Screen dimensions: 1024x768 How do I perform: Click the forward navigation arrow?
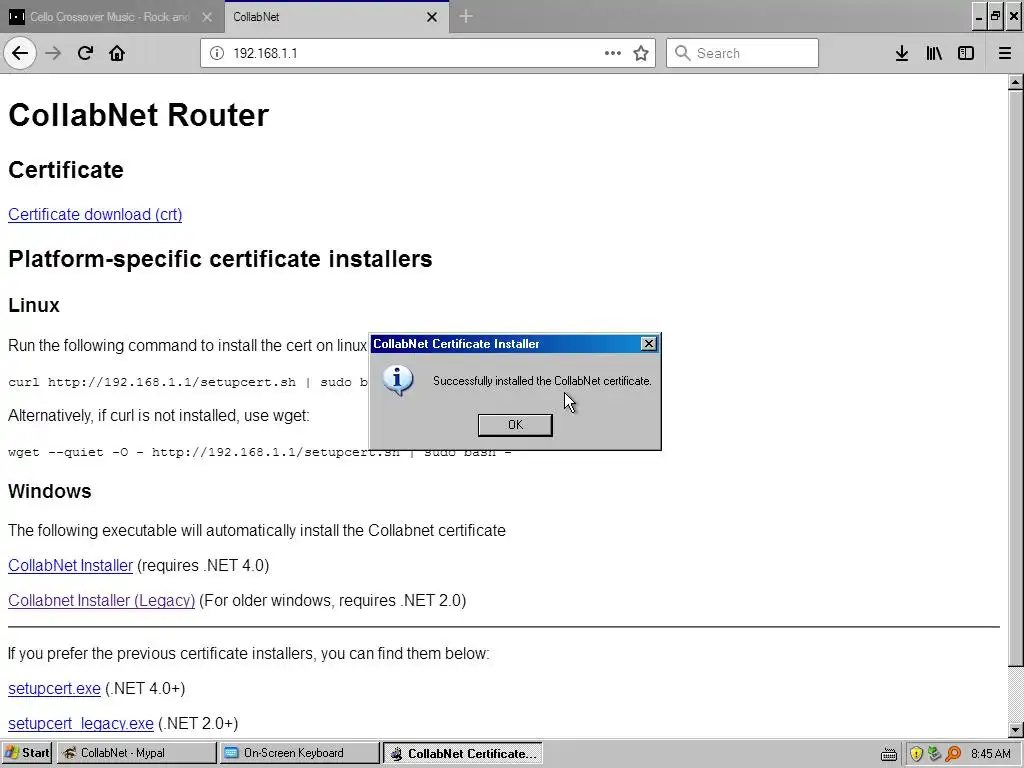(x=53, y=53)
